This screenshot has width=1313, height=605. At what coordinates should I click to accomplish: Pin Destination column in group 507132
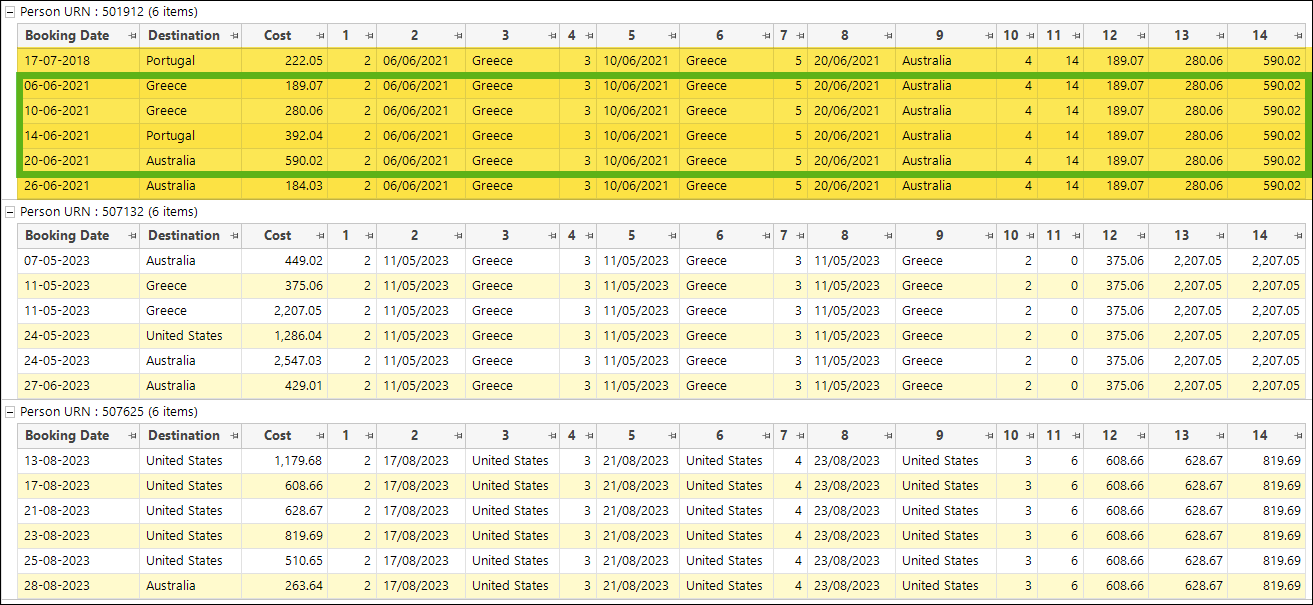tap(234, 236)
